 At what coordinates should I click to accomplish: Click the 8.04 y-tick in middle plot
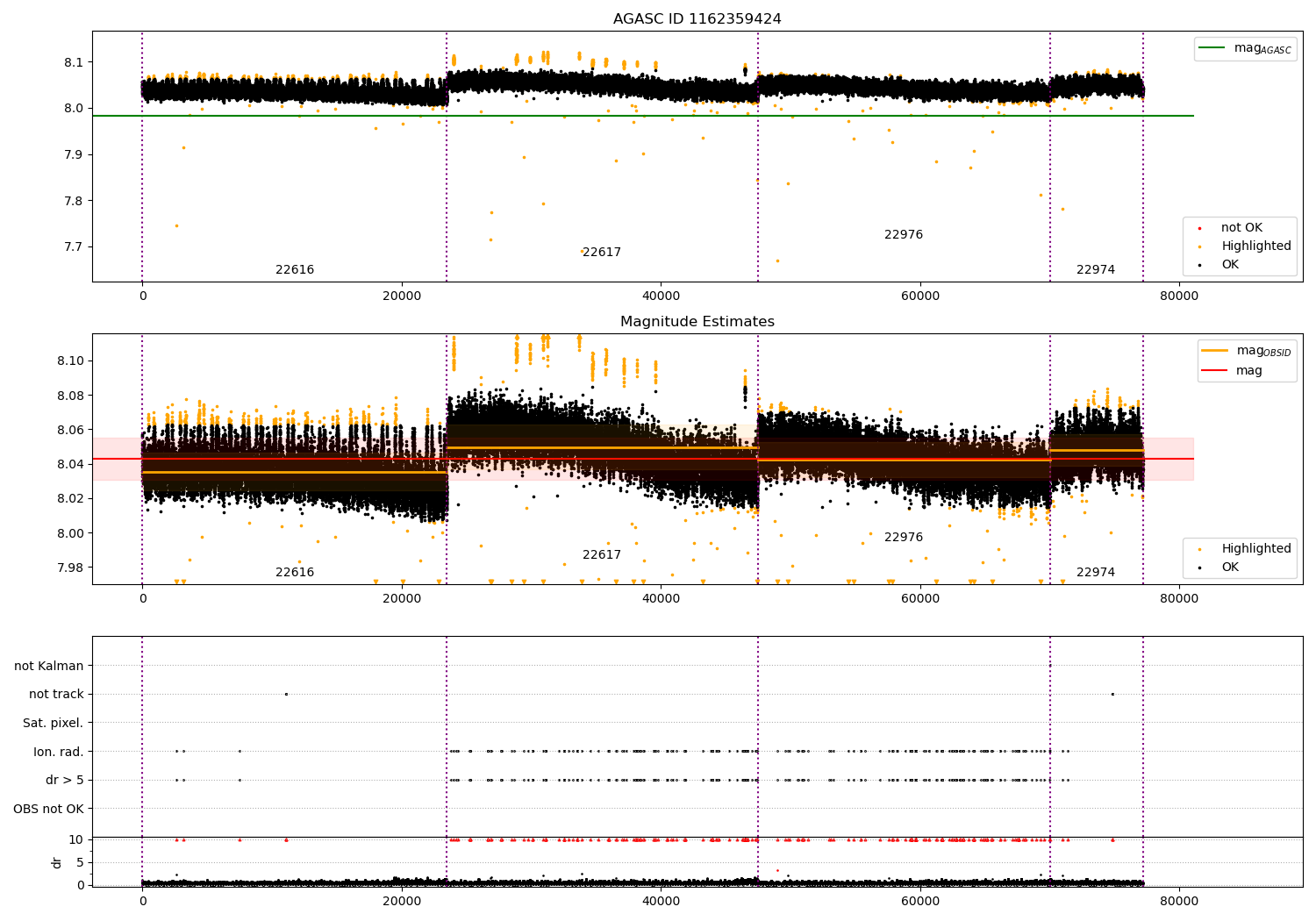pos(70,464)
